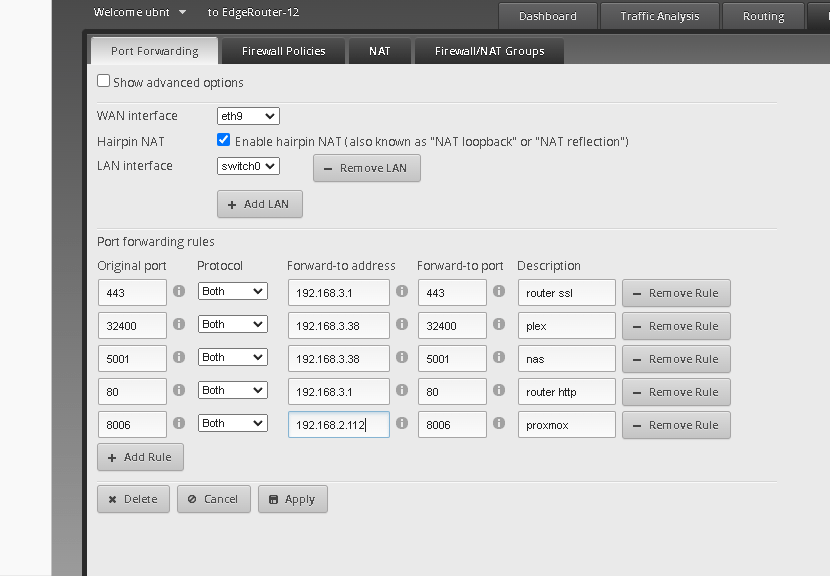The image size is (830, 576).
Task: Open the Traffic Analysis tab
Action: click(x=660, y=16)
